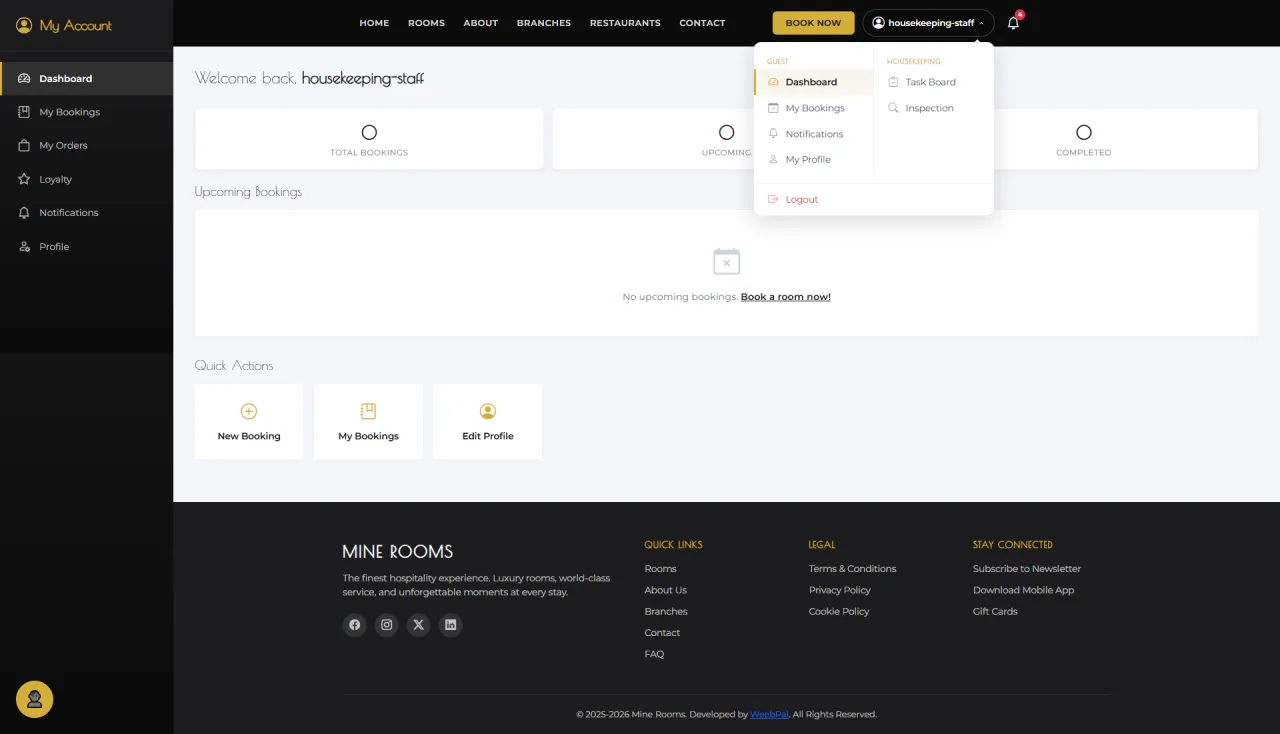The width and height of the screenshot is (1280, 734).
Task: Open the Instagram social icon in the footer
Action: [386, 625]
